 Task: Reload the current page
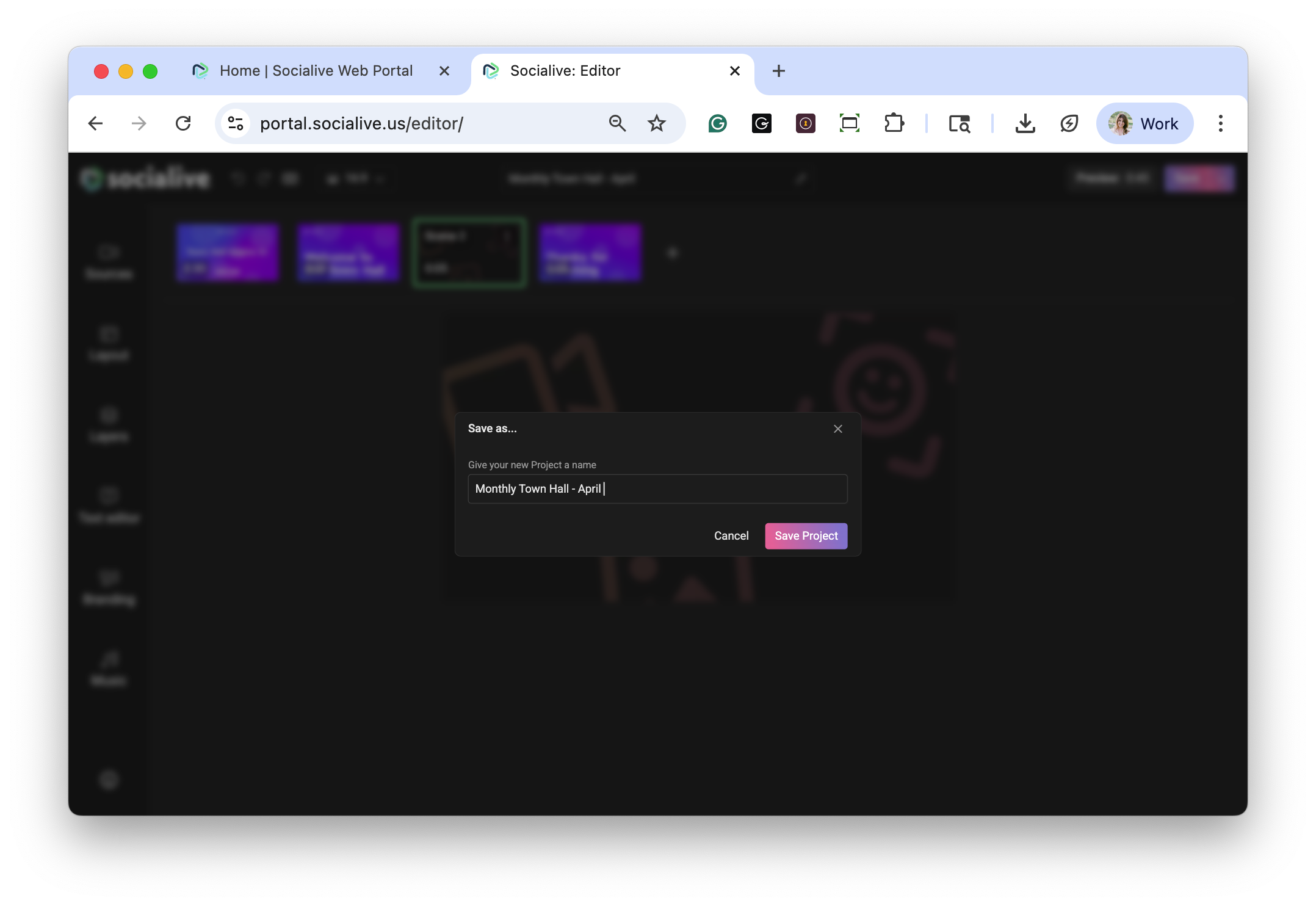[183, 123]
